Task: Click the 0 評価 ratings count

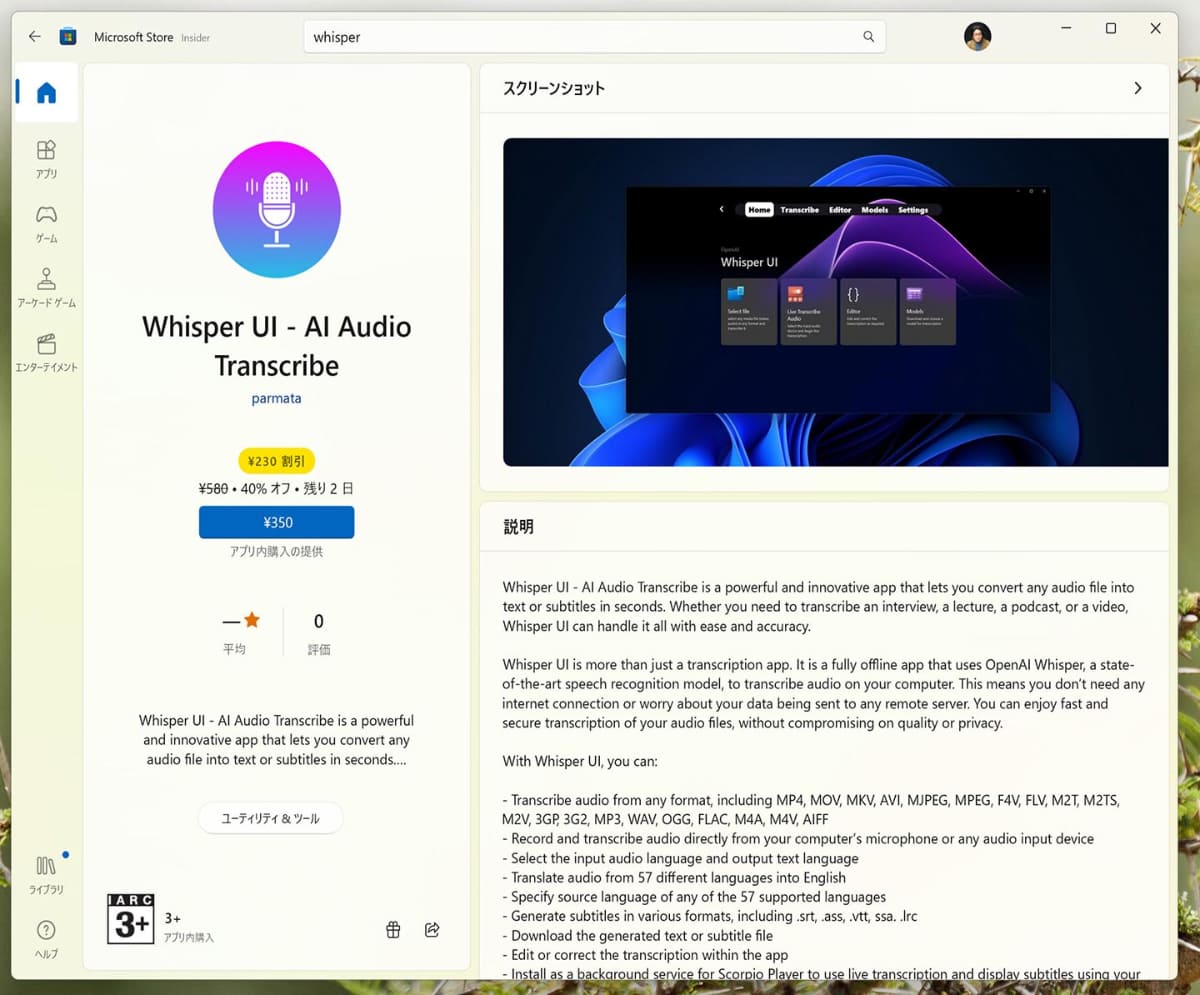Action: pos(319,634)
